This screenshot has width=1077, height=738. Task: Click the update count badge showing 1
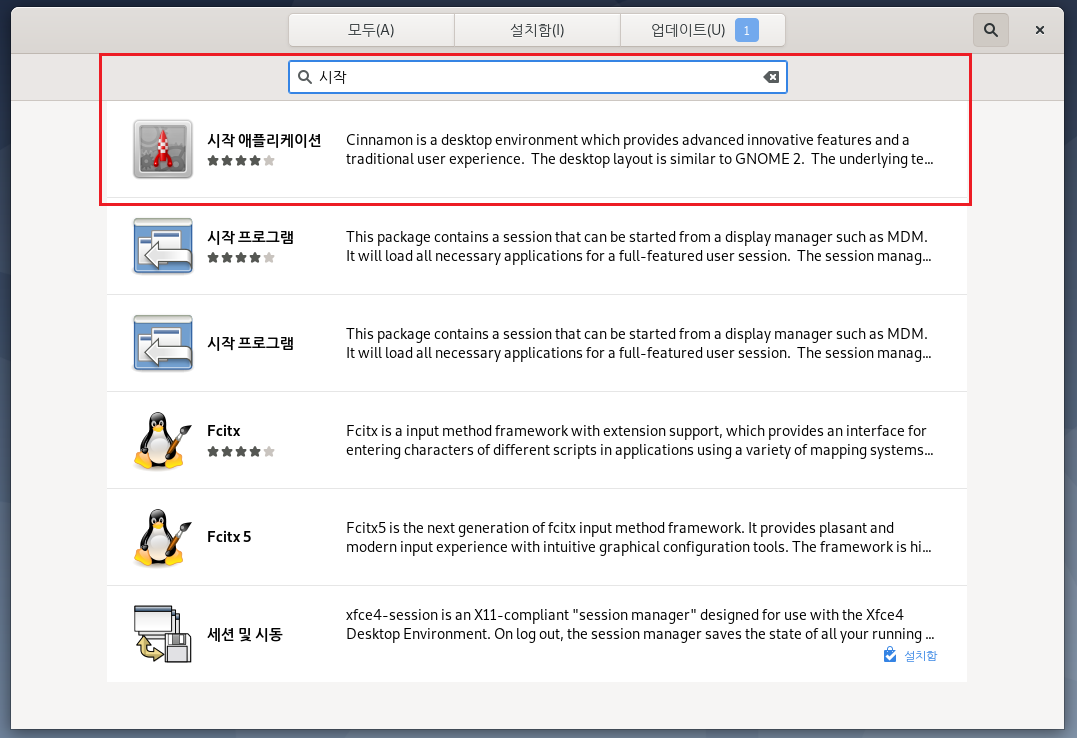click(x=747, y=30)
